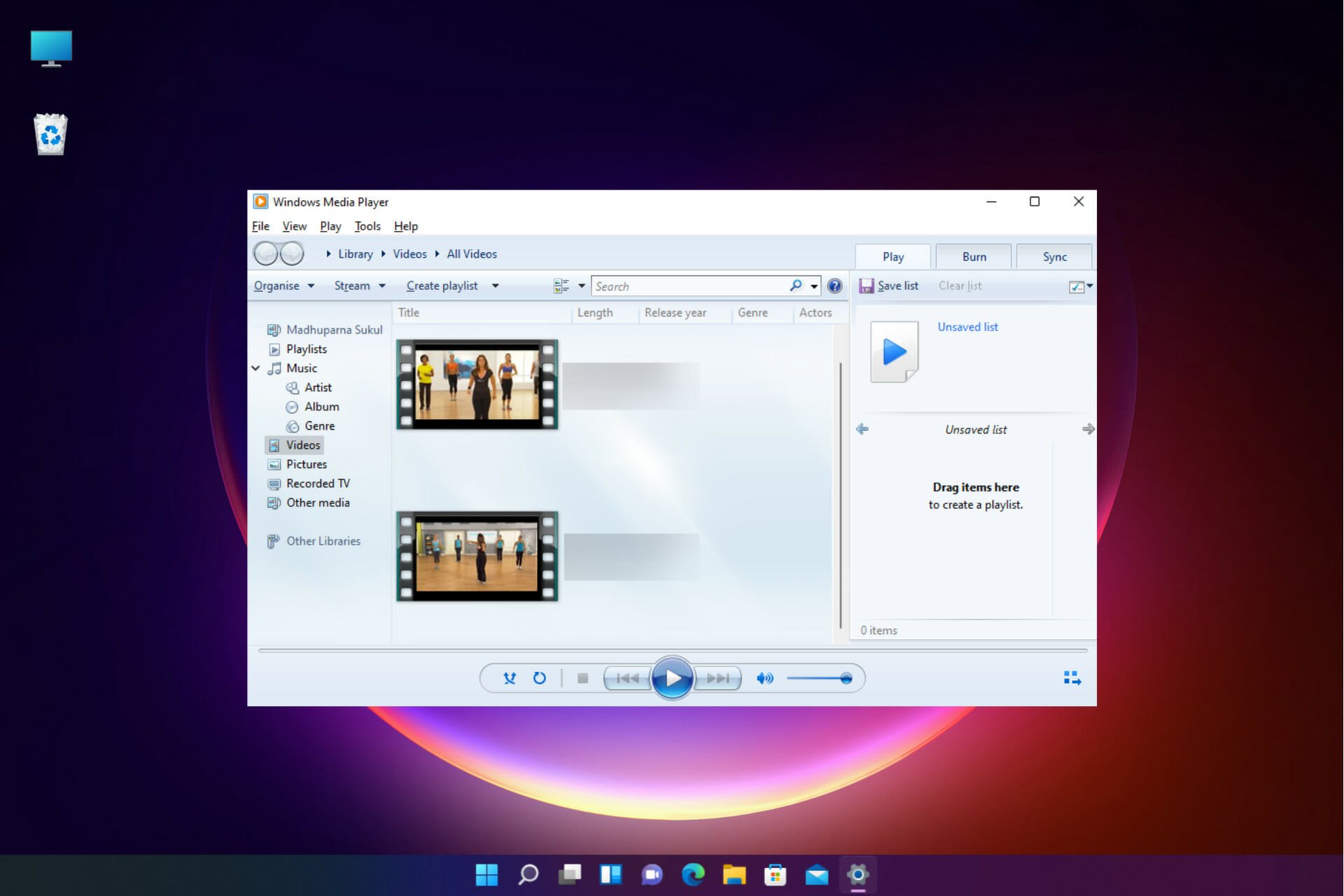Go to next list with right arrow
The image size is (1344, 896).
tap(1088, 429)
